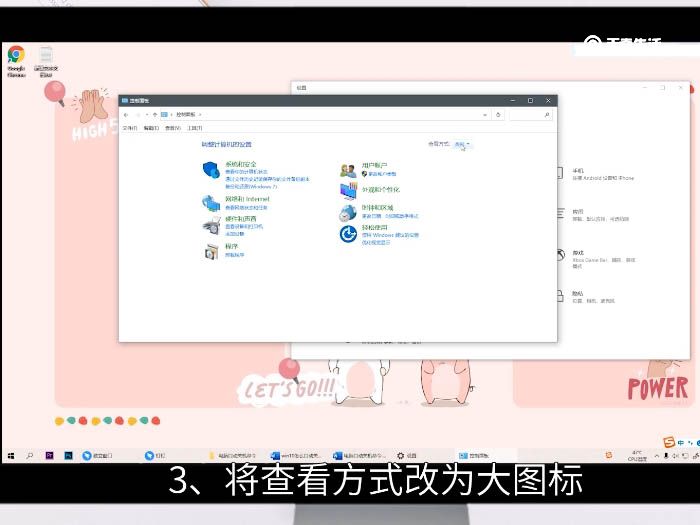Click the 控制面板 breadcrumb in address bar
Image resolution: width=700 pixels, height=525 pixels.
pyautogui.click(x=185, y=115)
